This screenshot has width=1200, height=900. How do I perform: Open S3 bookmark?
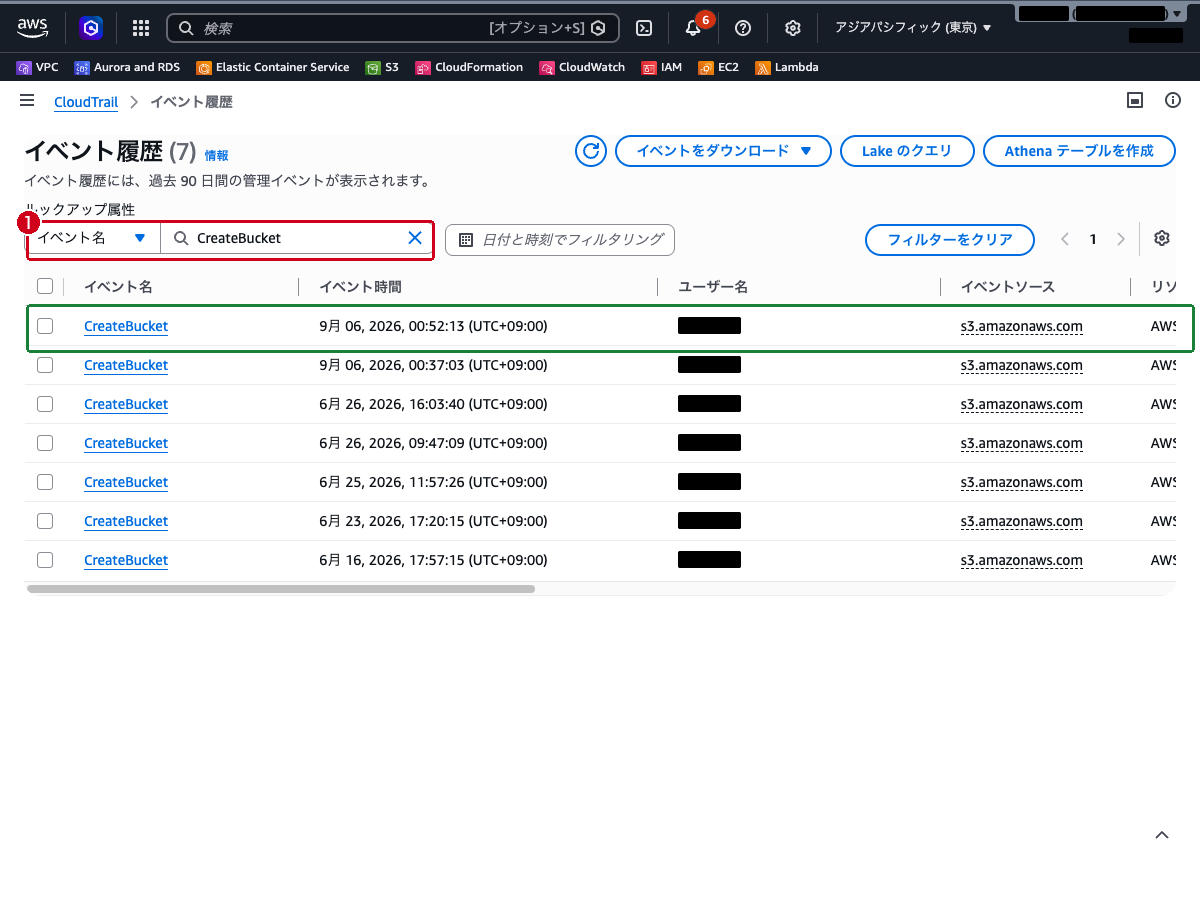[x=382, y=67]
